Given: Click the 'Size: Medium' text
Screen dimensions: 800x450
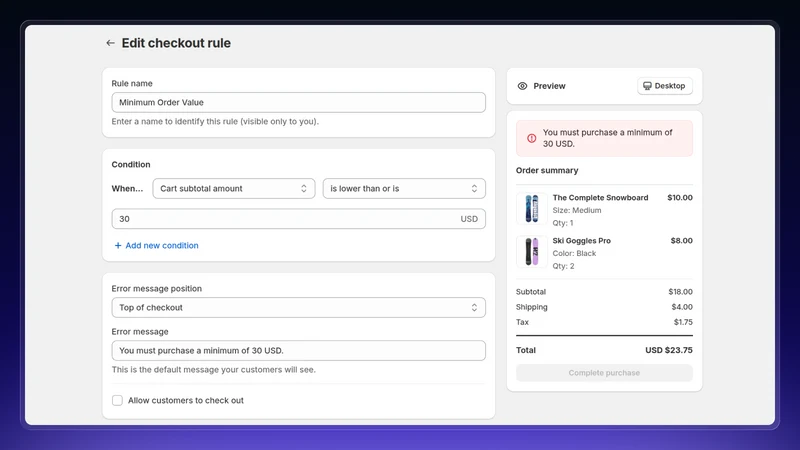Looking at the screenshot, I should click(x=577, y=210).
